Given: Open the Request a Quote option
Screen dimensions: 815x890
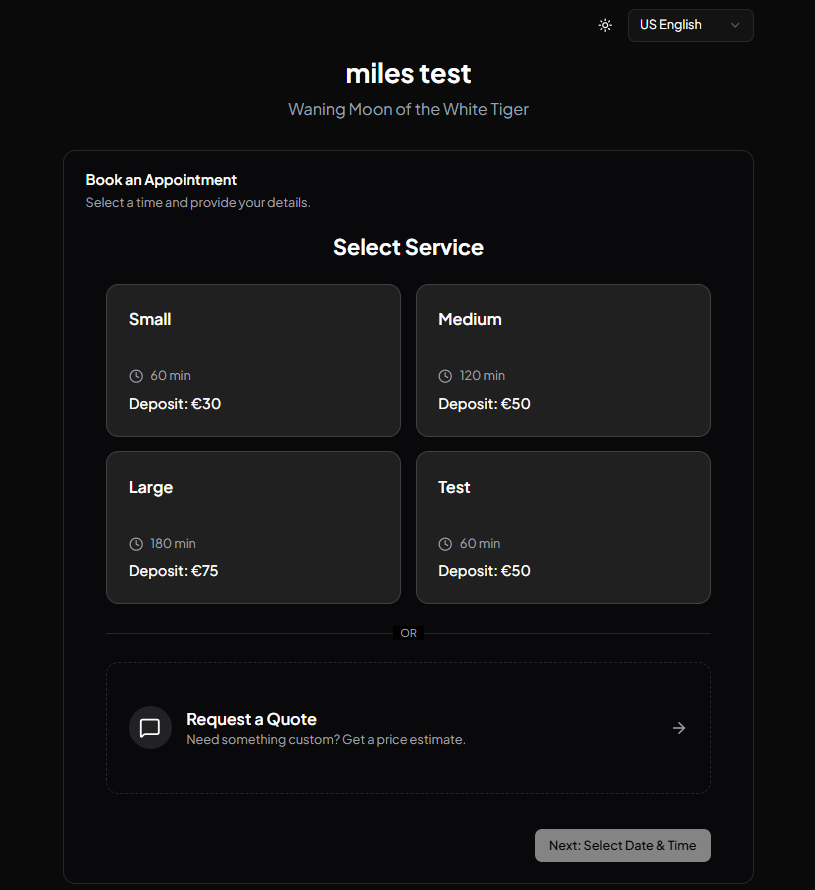Looking at the screenshot, I should tap(408, 728).
